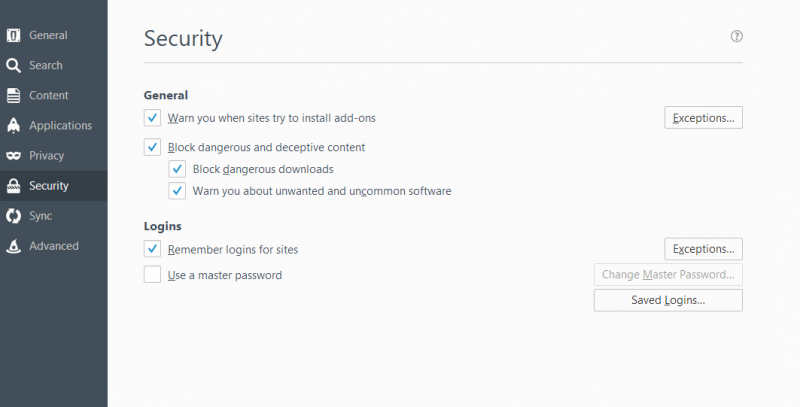This screenshot has width=800, height=407.
Task: Enable Use a master password
Action: click(153, 275)
